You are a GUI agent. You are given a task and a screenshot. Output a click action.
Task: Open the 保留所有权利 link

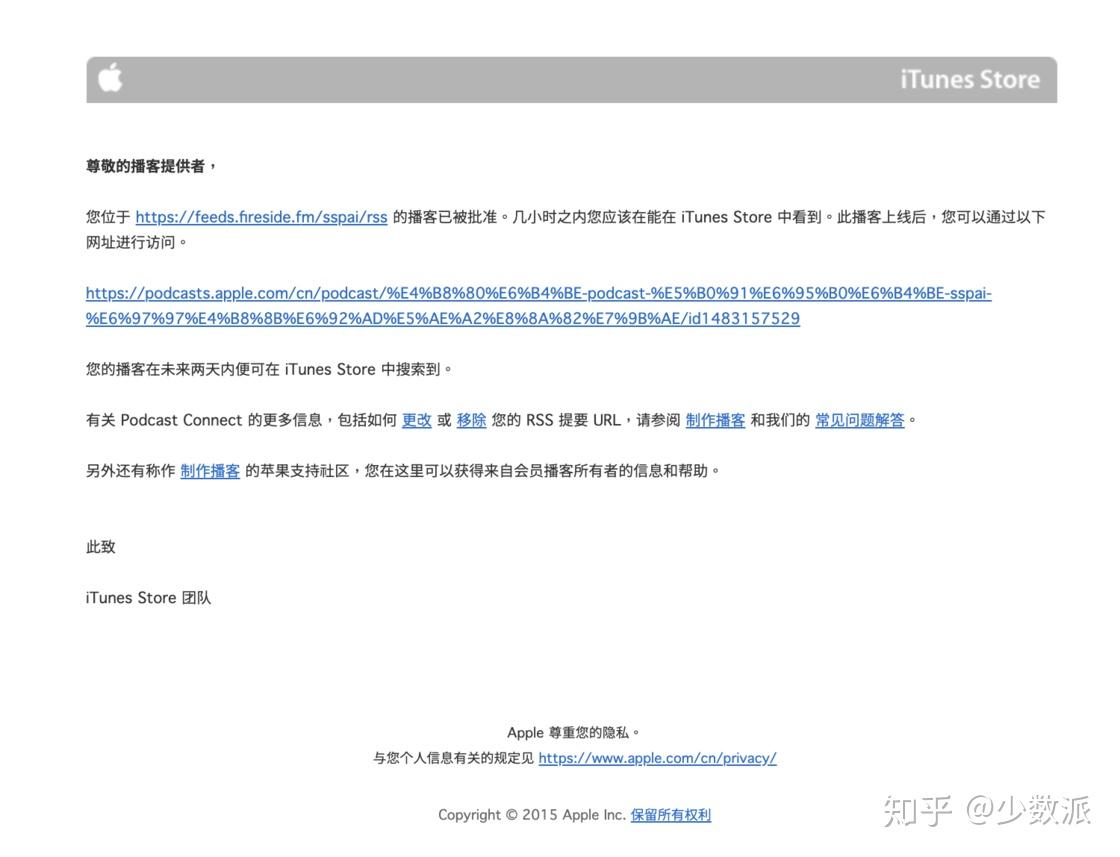[x=670, y=815]
